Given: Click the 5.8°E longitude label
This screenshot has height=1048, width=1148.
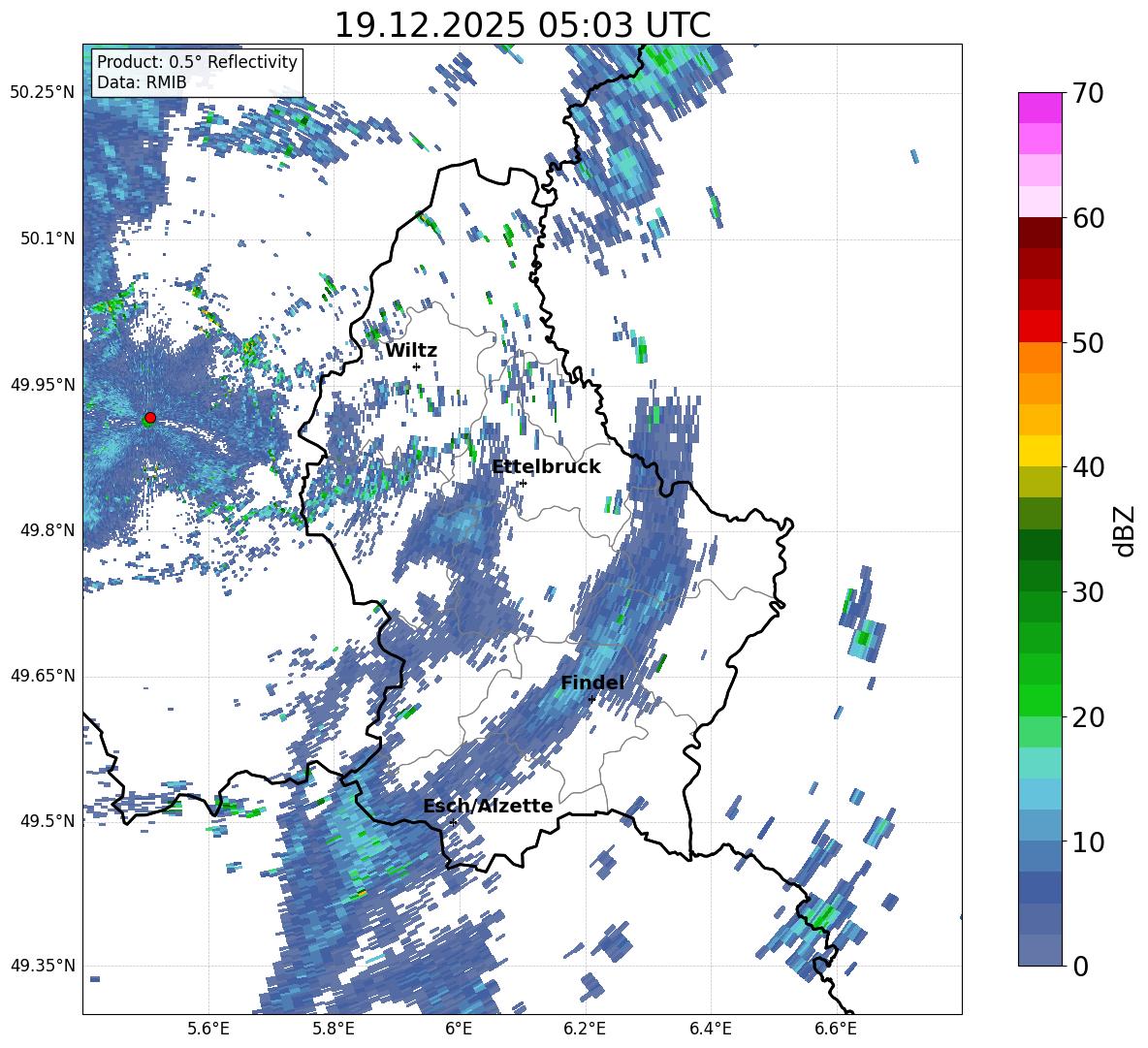Looking at the screenshot, I should tap(334, 1029).
